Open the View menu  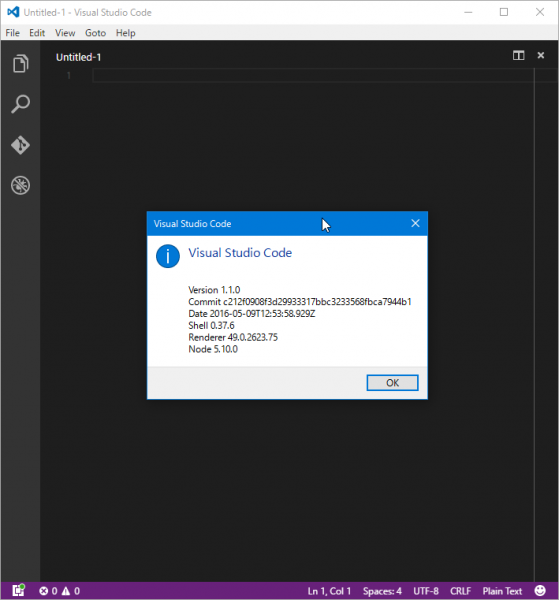(x=65, y=33)
